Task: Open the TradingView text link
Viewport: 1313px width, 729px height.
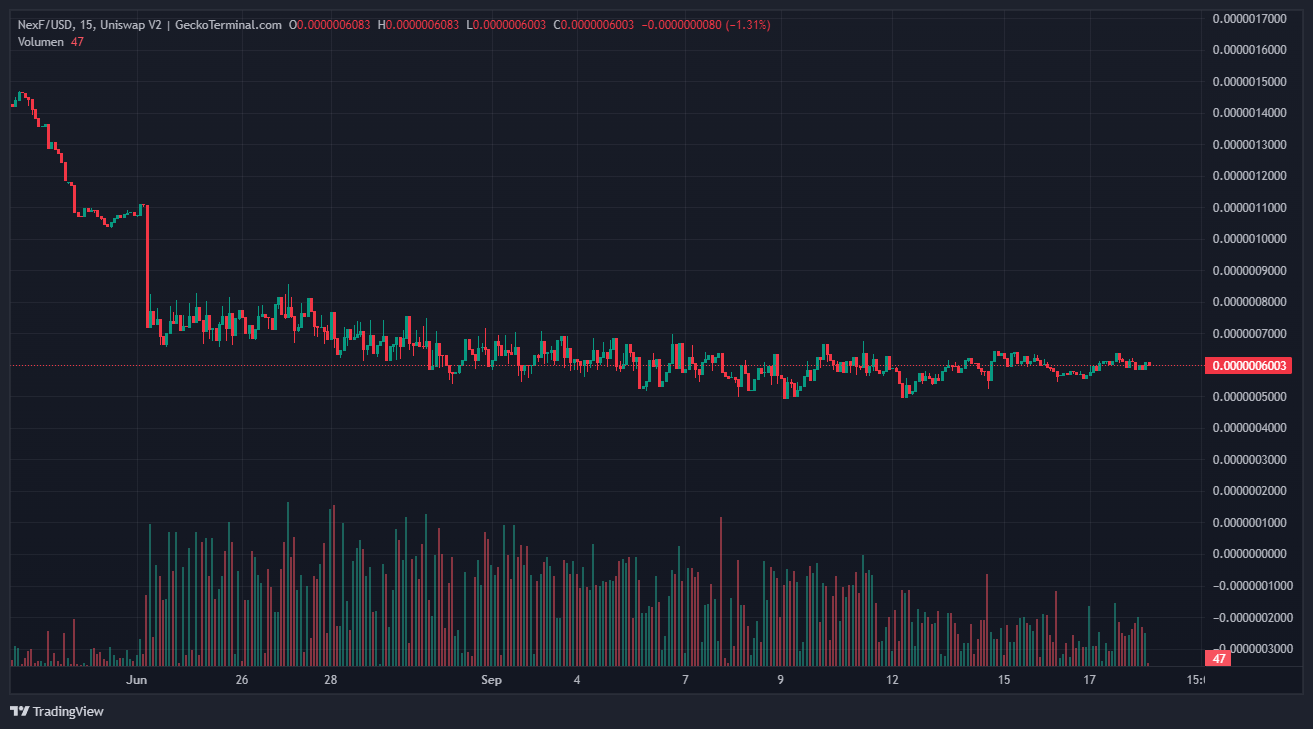Action: [x=68, y=711]
